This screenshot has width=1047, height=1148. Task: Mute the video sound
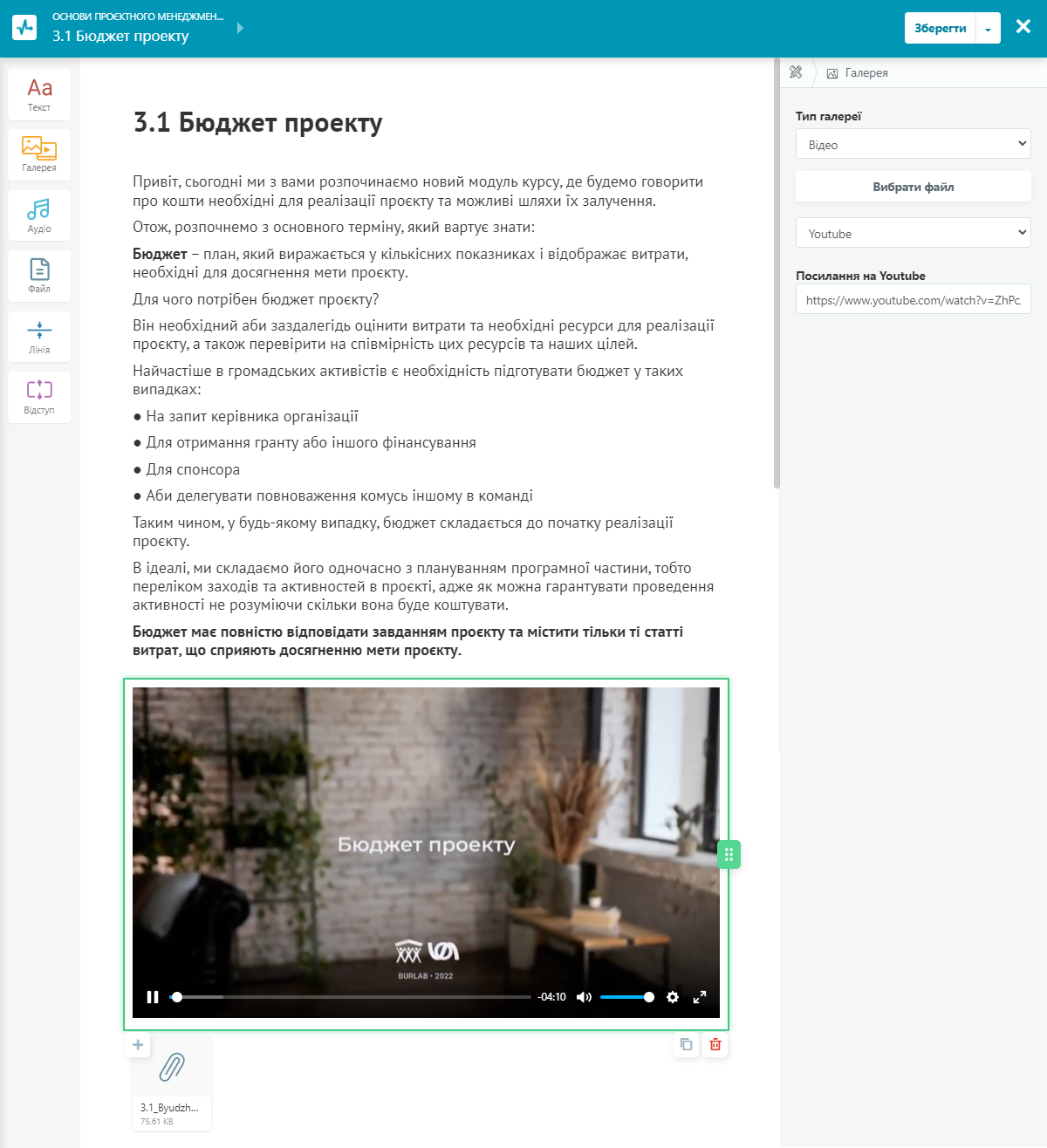[x=584, y=997]
